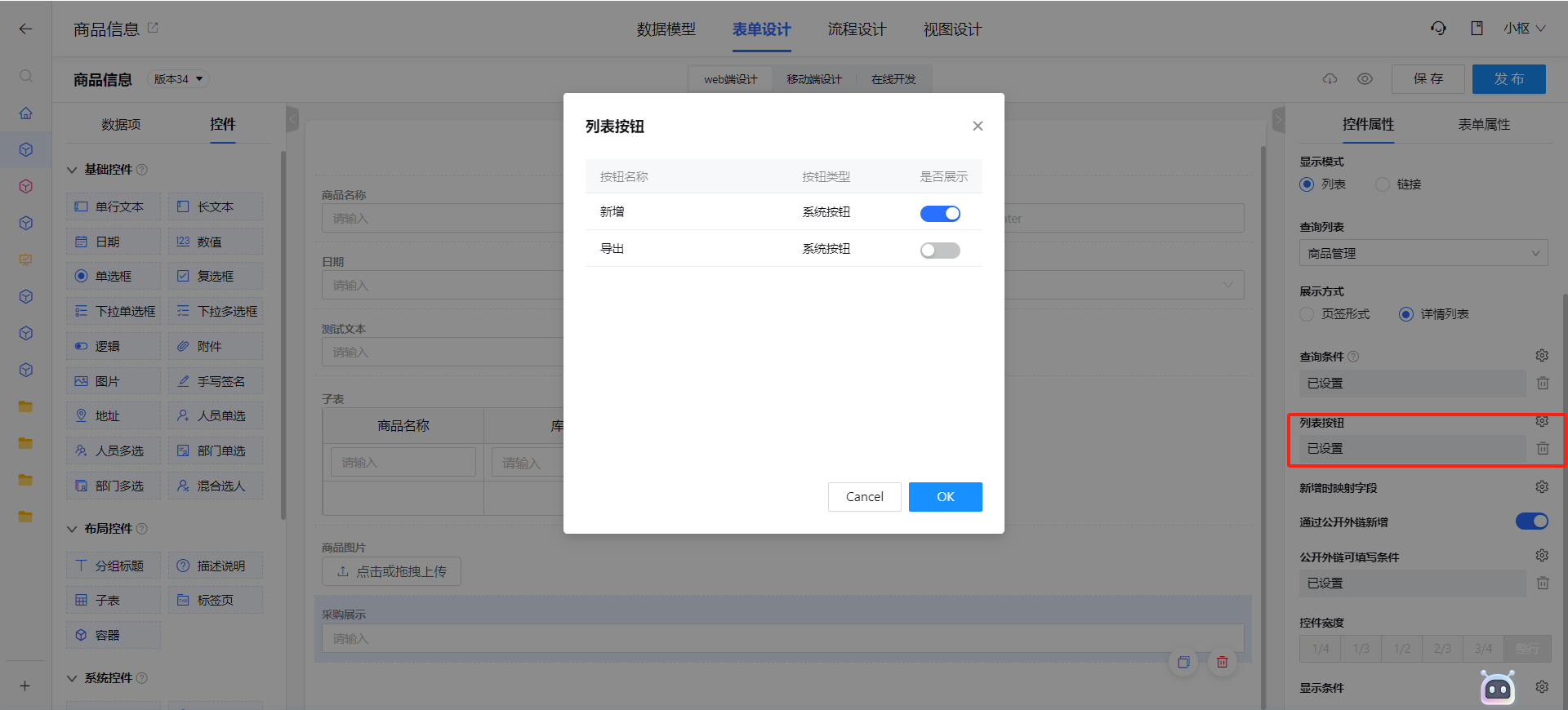Switch to 视图设计 tab
Screen dimensions: 1568x710
[952, 29]
